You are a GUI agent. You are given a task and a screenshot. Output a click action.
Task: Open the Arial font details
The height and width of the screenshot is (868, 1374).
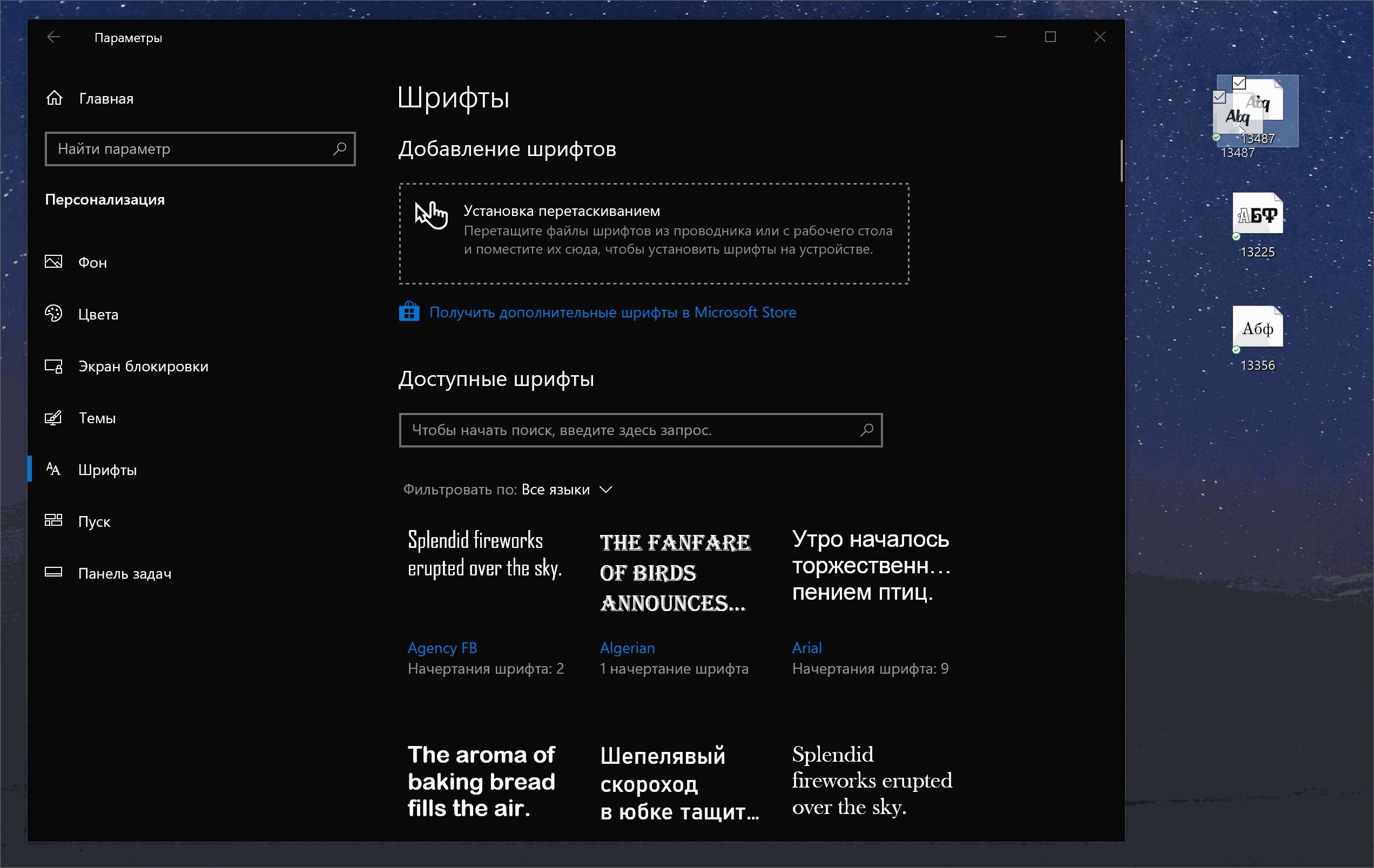807,647
